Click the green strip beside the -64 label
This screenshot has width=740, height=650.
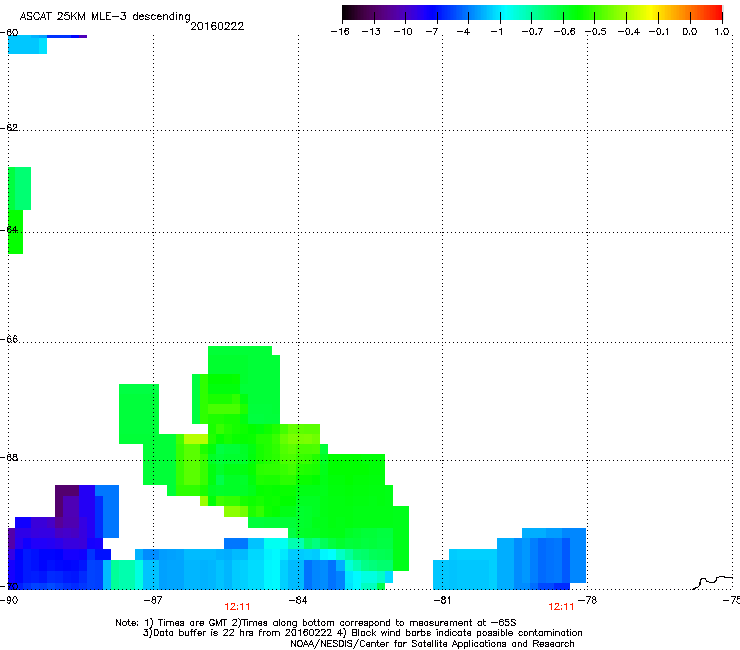[16, 231]
